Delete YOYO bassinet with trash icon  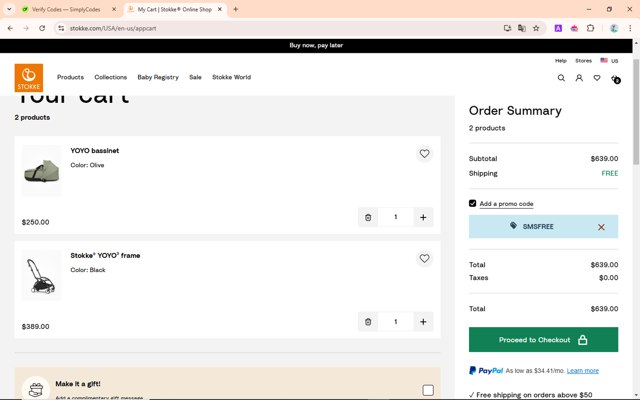368,217
